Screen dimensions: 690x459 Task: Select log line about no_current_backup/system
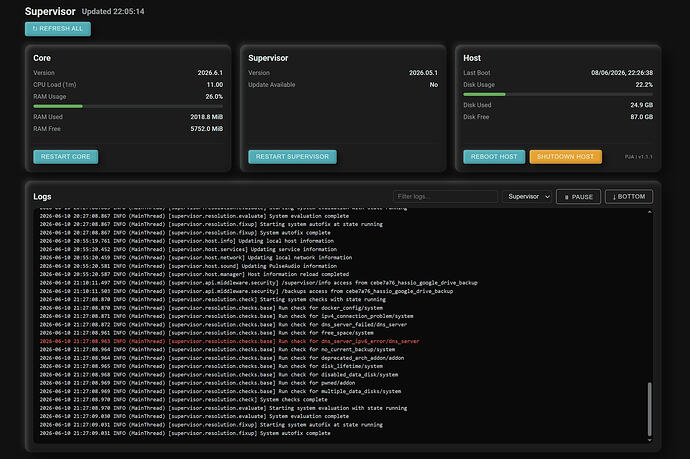click(217, 349)
